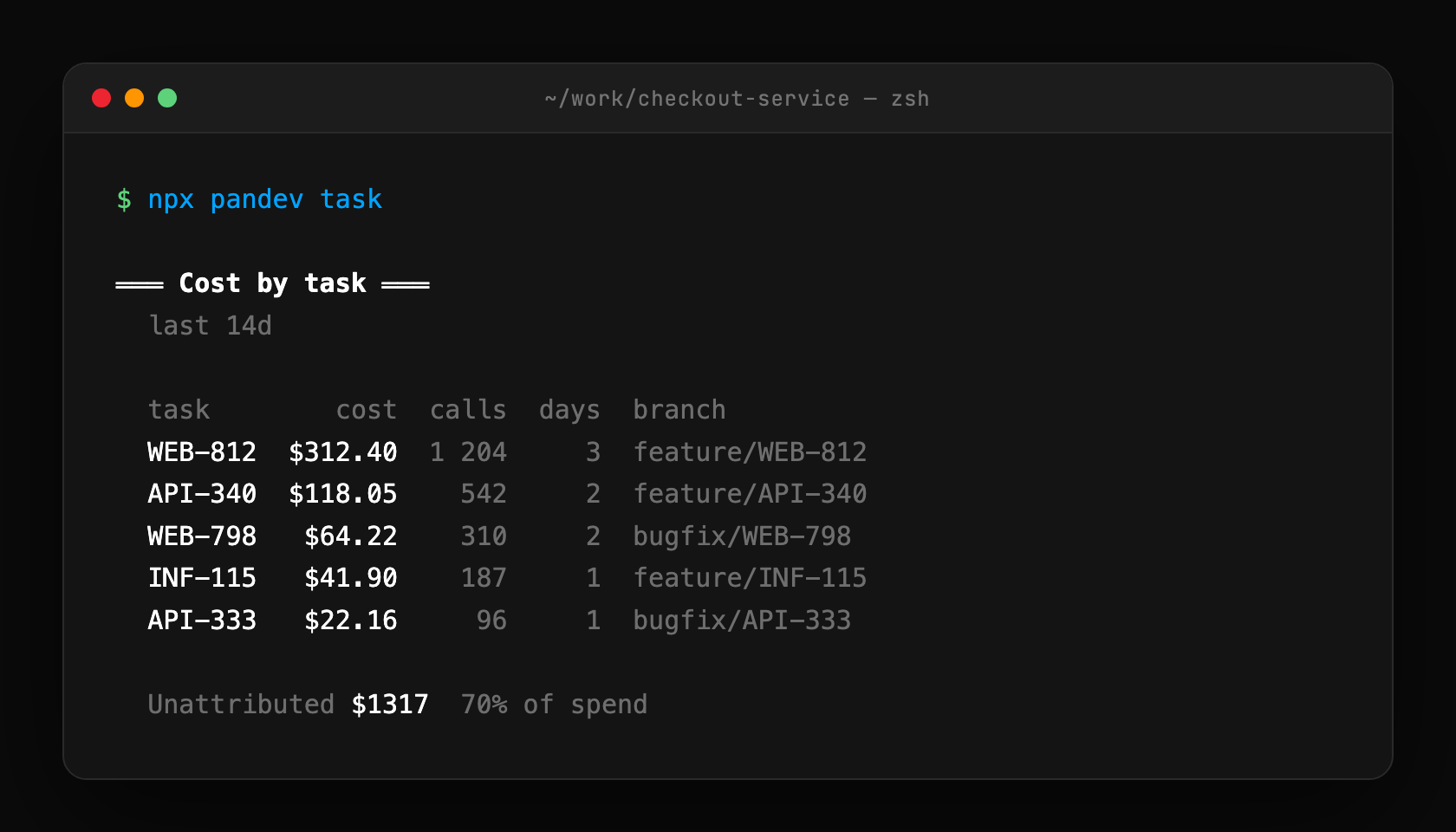
Task: Click the branch 'feature/INF-115'
Action: tap(750, 578)
